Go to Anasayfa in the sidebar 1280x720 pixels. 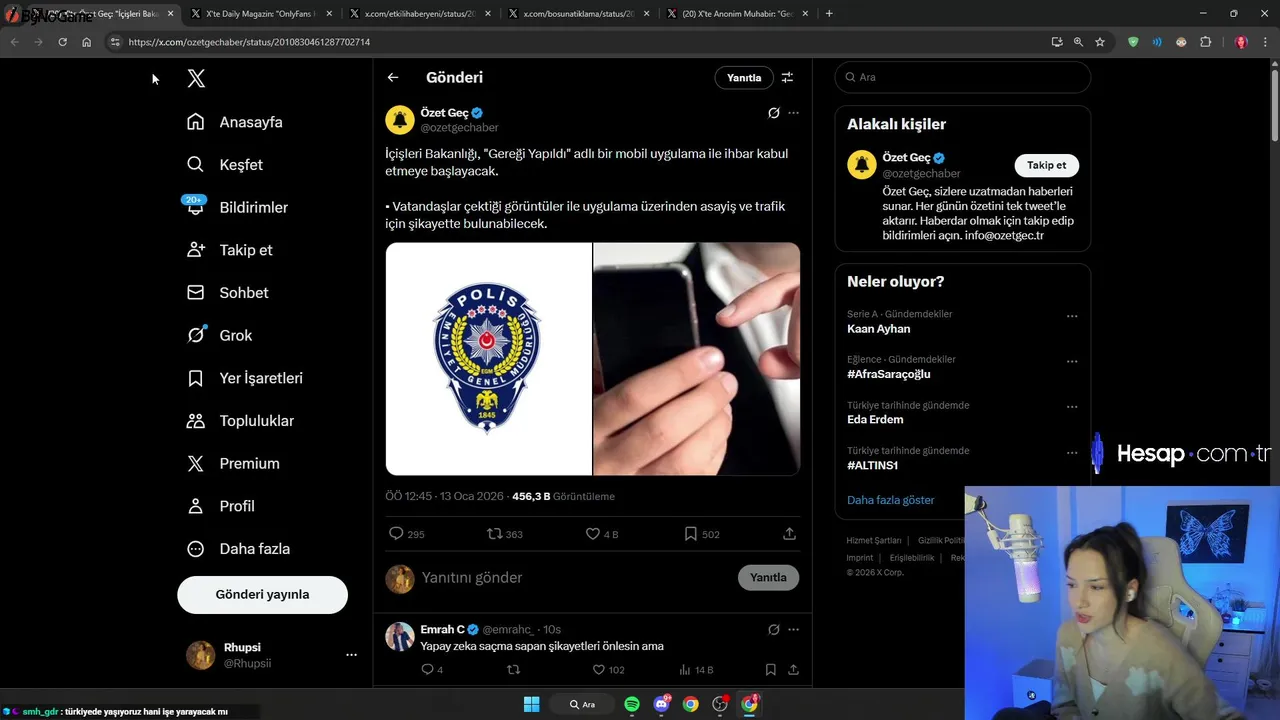[235, 122]
